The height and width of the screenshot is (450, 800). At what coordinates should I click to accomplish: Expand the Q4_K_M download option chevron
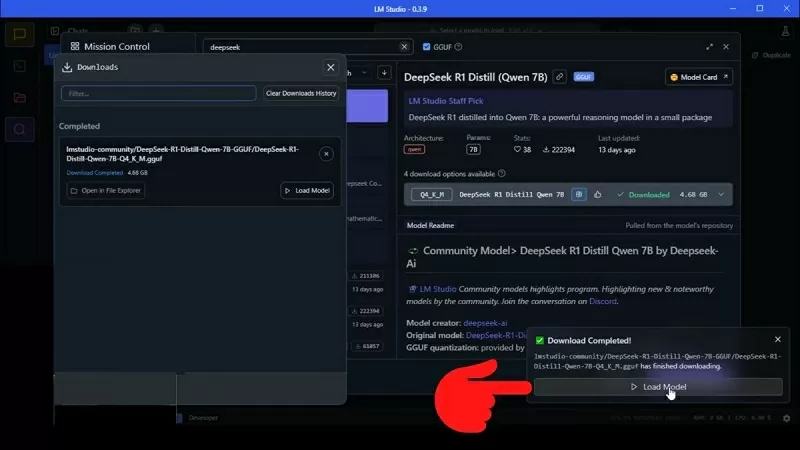pos(722,194)
